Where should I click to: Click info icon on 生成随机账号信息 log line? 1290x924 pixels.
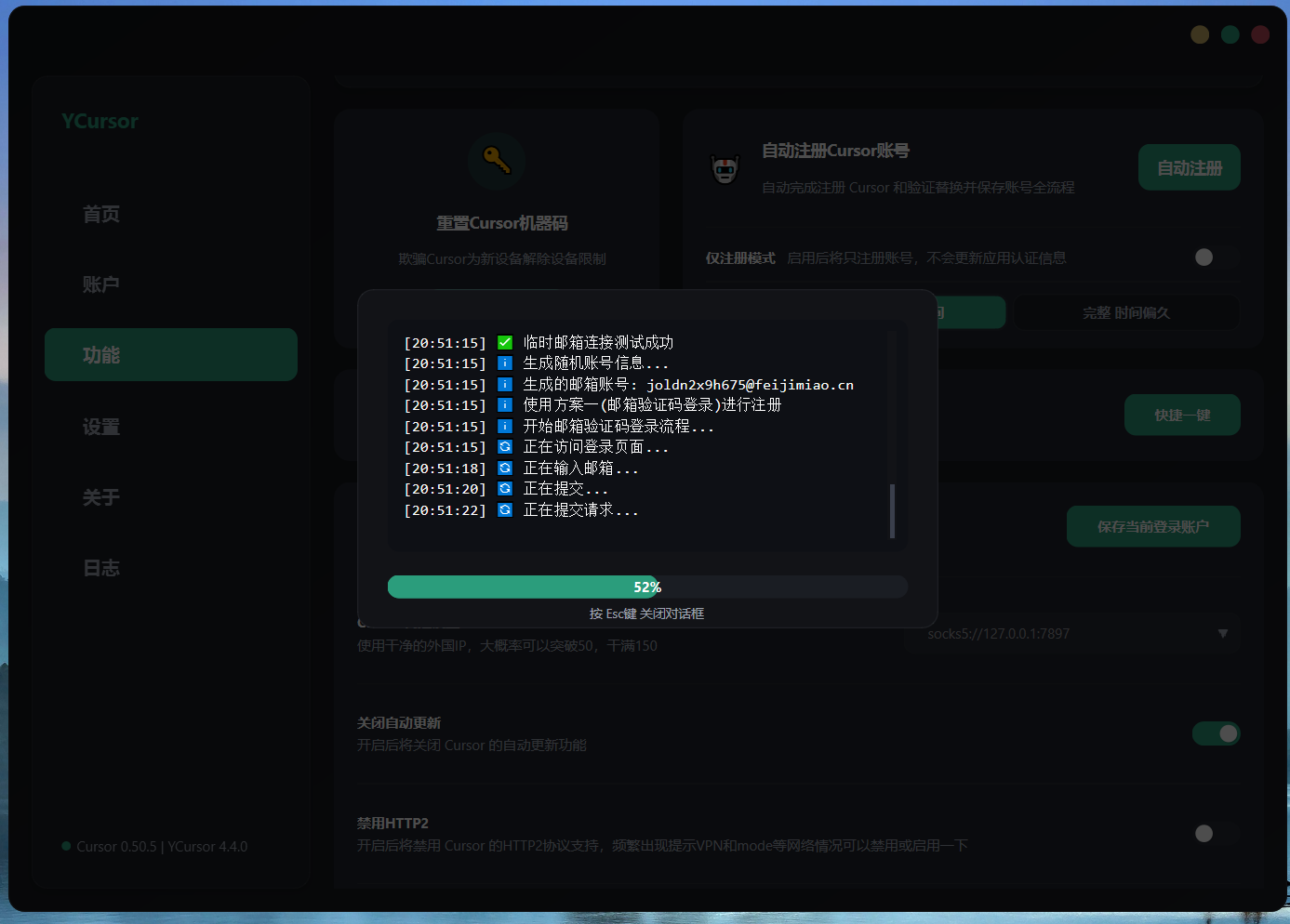pos(505,363)
